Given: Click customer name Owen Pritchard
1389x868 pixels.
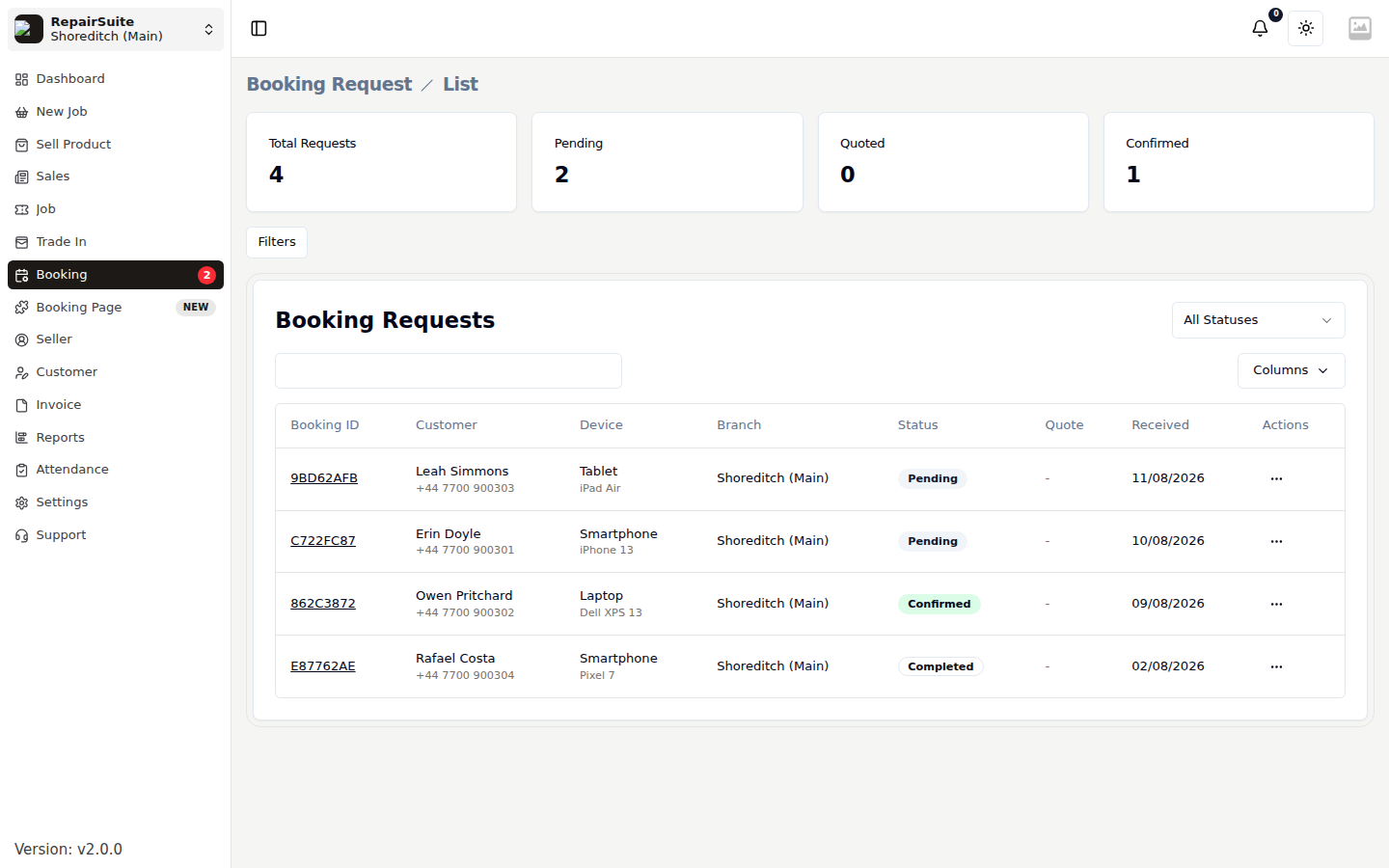Looking at the screenshot, I should click(464, 596).
